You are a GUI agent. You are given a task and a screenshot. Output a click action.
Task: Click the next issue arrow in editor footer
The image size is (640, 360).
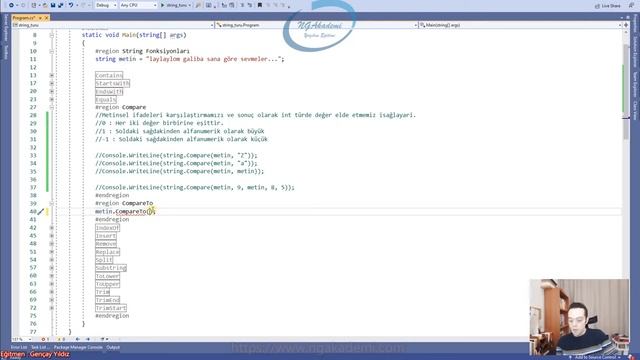coord(88,339)
